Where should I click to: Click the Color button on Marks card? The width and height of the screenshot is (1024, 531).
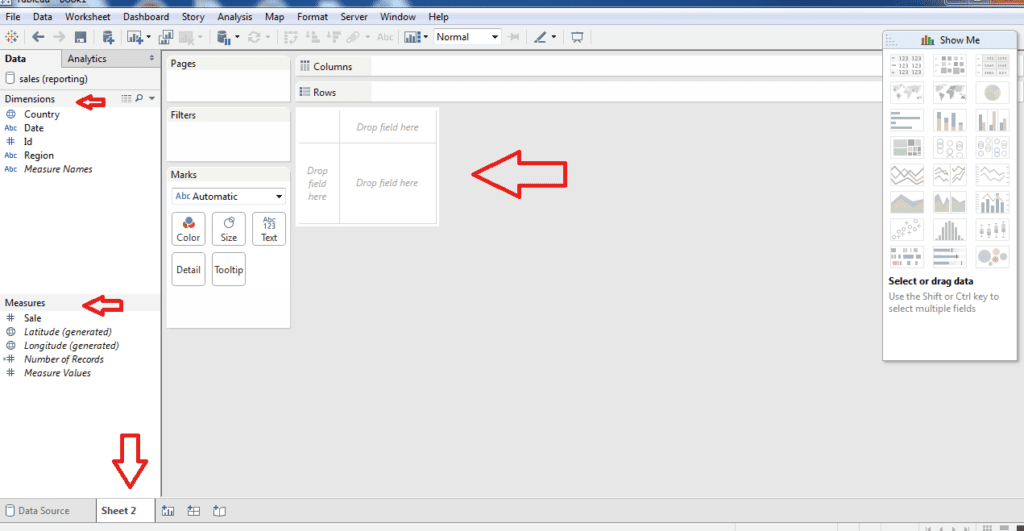click(x=188, y=229)
